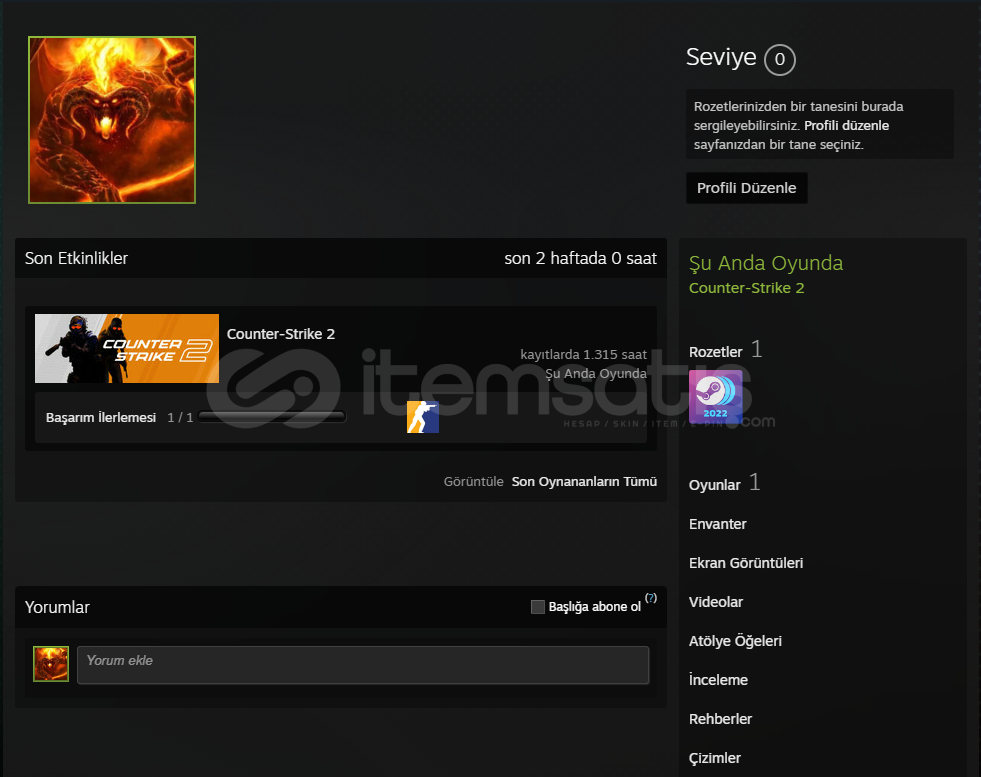Click the Yorum ekle comment field
Image resolution: width=981 pixels, height=777 pixels.
363,665
